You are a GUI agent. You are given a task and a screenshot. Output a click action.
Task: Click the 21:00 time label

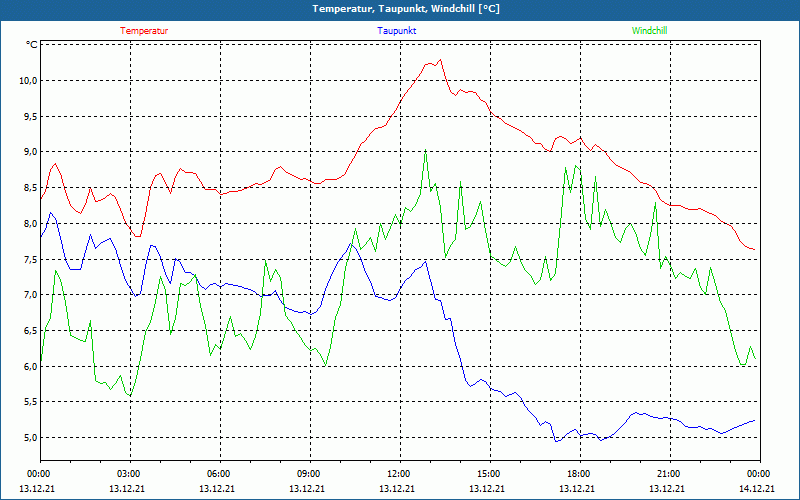pos(670,473)
